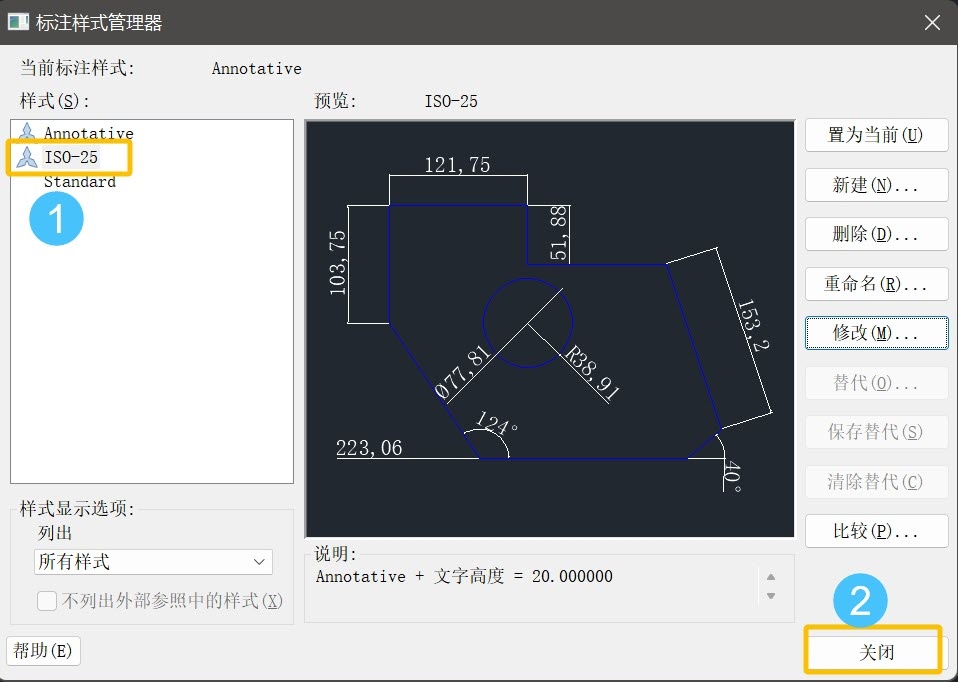This screenshot has width=958, height=682.
Task: Select the ISO-25 dimension style
Action: tap(70, 157)
